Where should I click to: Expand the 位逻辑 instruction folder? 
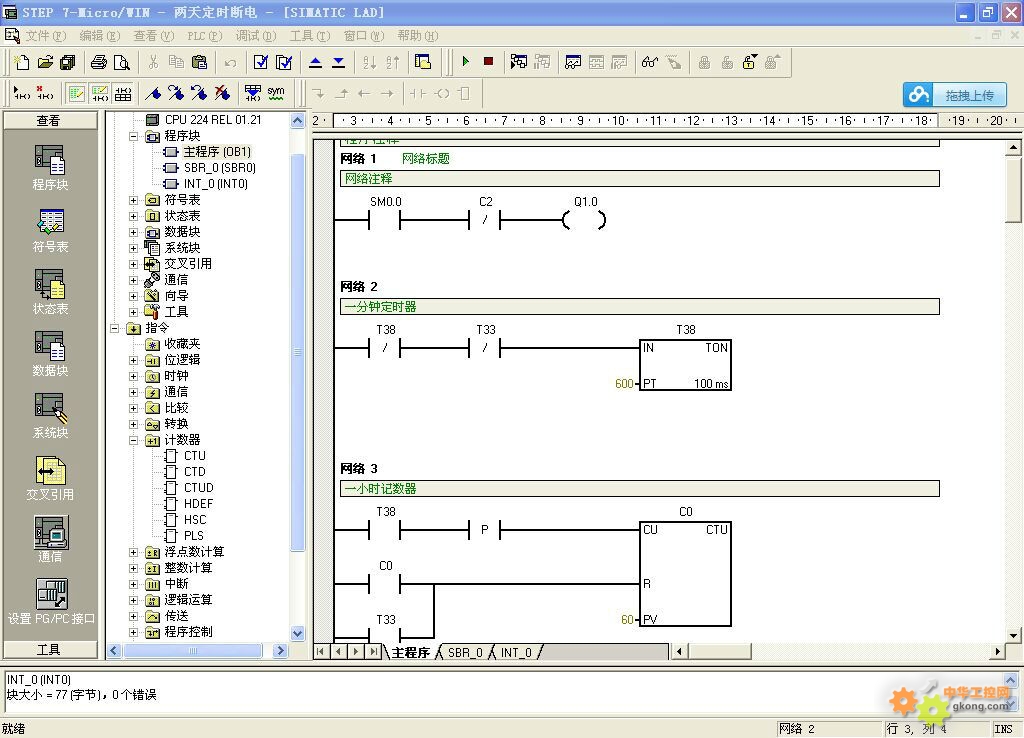(133, 360)
